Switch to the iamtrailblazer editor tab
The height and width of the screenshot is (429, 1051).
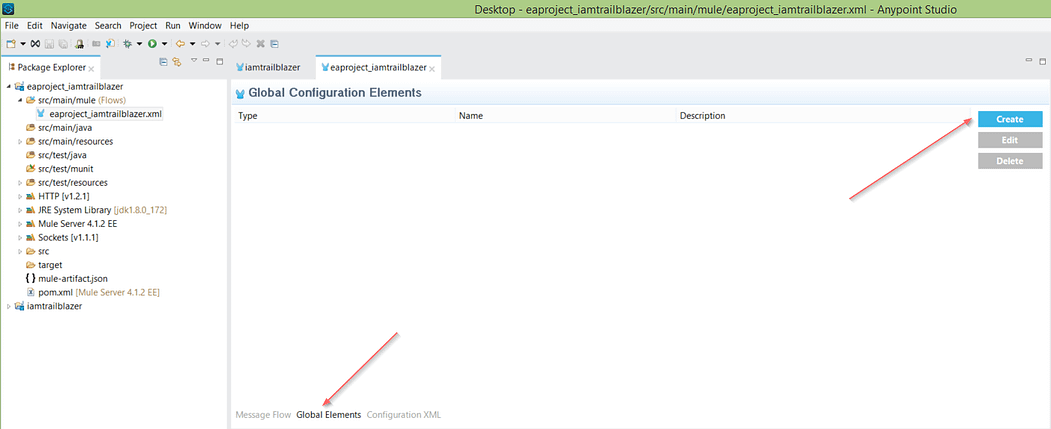[x=267, y=67]
